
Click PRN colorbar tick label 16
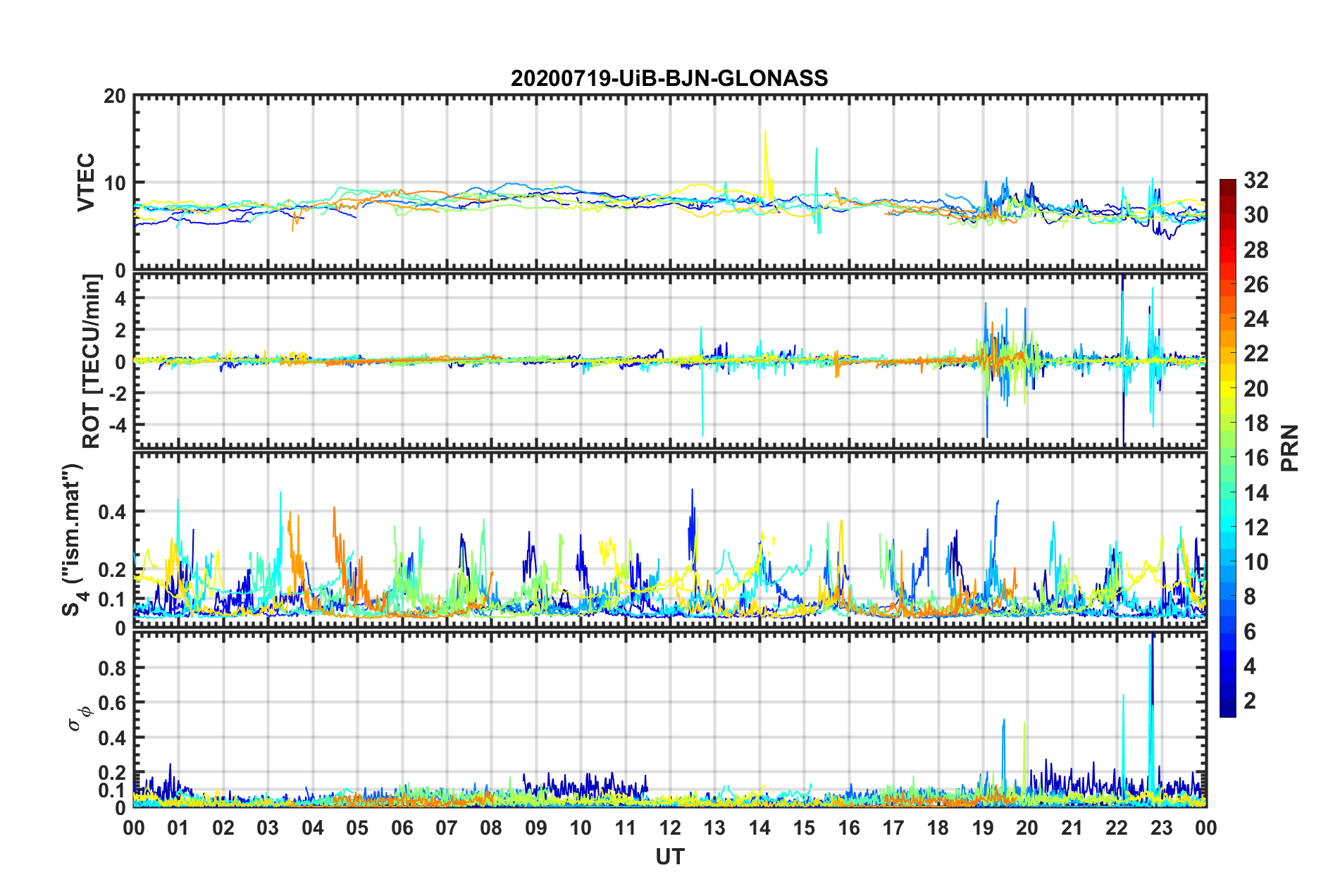pos(1255,458)
